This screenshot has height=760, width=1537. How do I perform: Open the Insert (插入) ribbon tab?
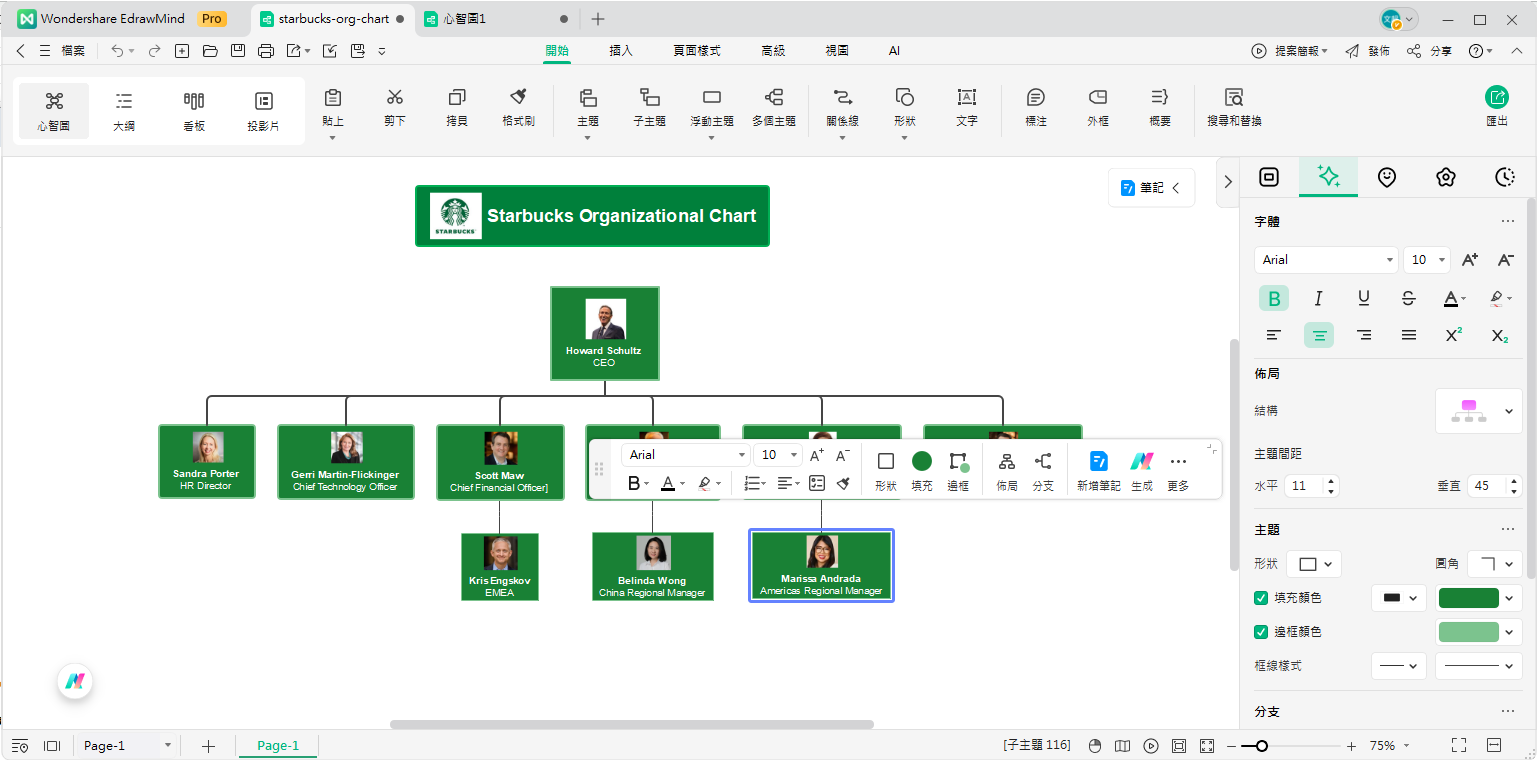pos(621,51)
